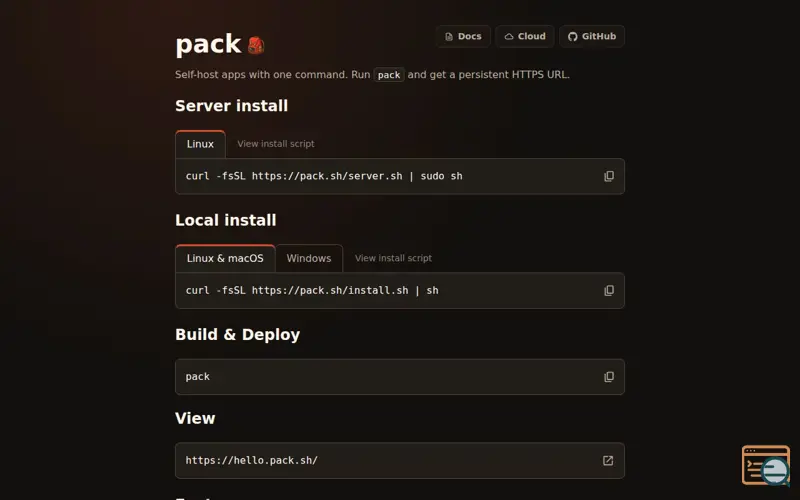Open the Docs page button
The height and width of the screenshot is (500, 800).
tap(463, 36)
